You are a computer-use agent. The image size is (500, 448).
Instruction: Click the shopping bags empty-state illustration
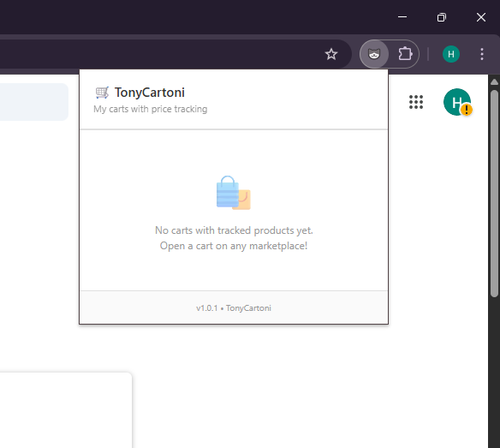233,193
